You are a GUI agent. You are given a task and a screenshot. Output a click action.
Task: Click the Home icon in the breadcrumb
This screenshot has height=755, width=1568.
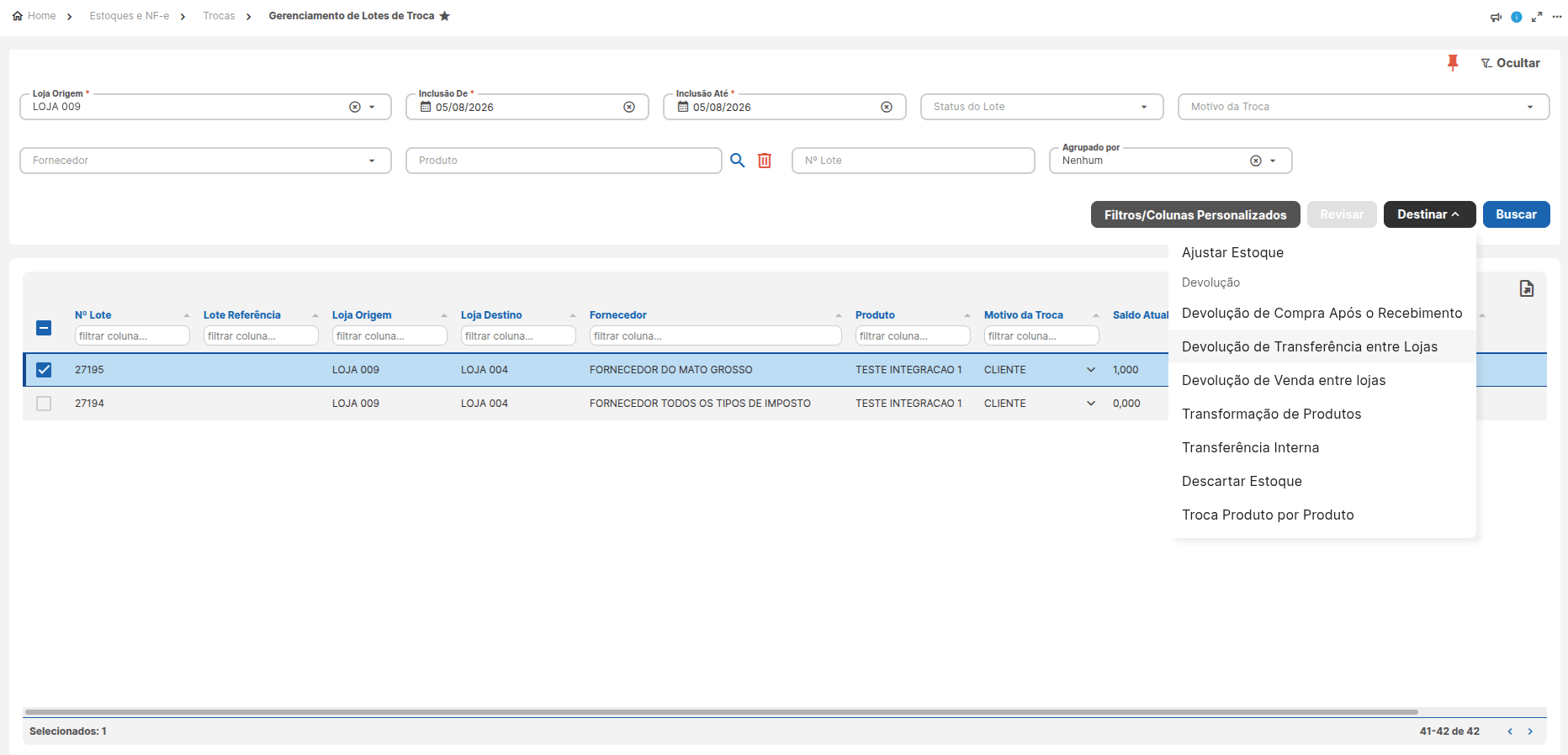pyautogui.click(x=18, y=16)
